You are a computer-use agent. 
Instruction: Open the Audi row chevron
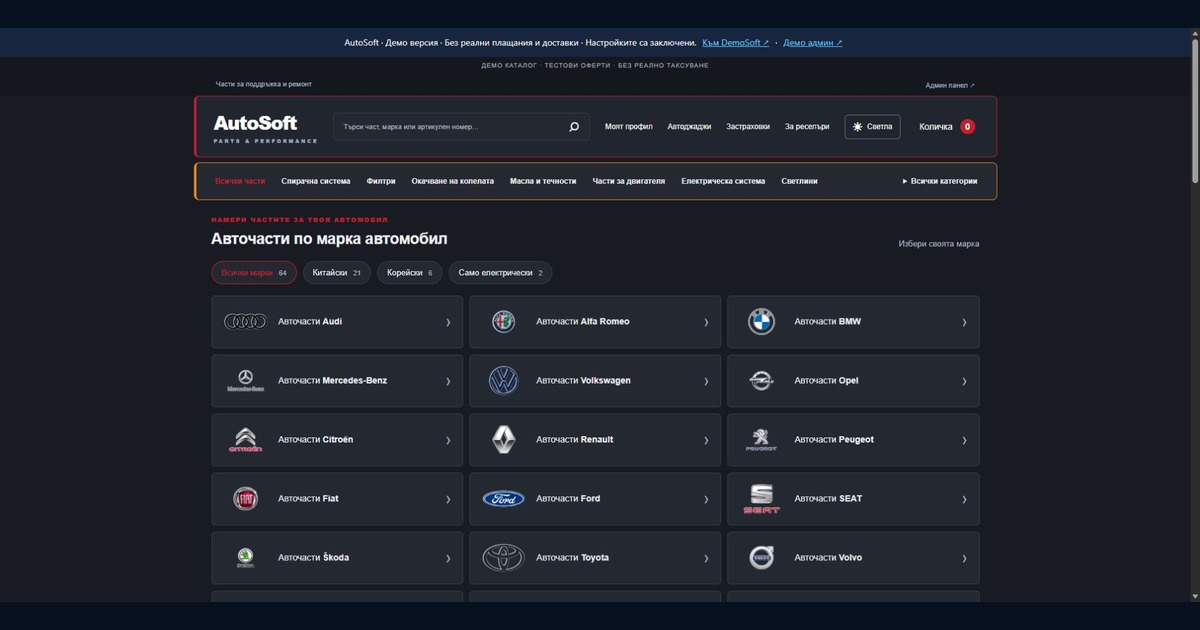(448, 322)
